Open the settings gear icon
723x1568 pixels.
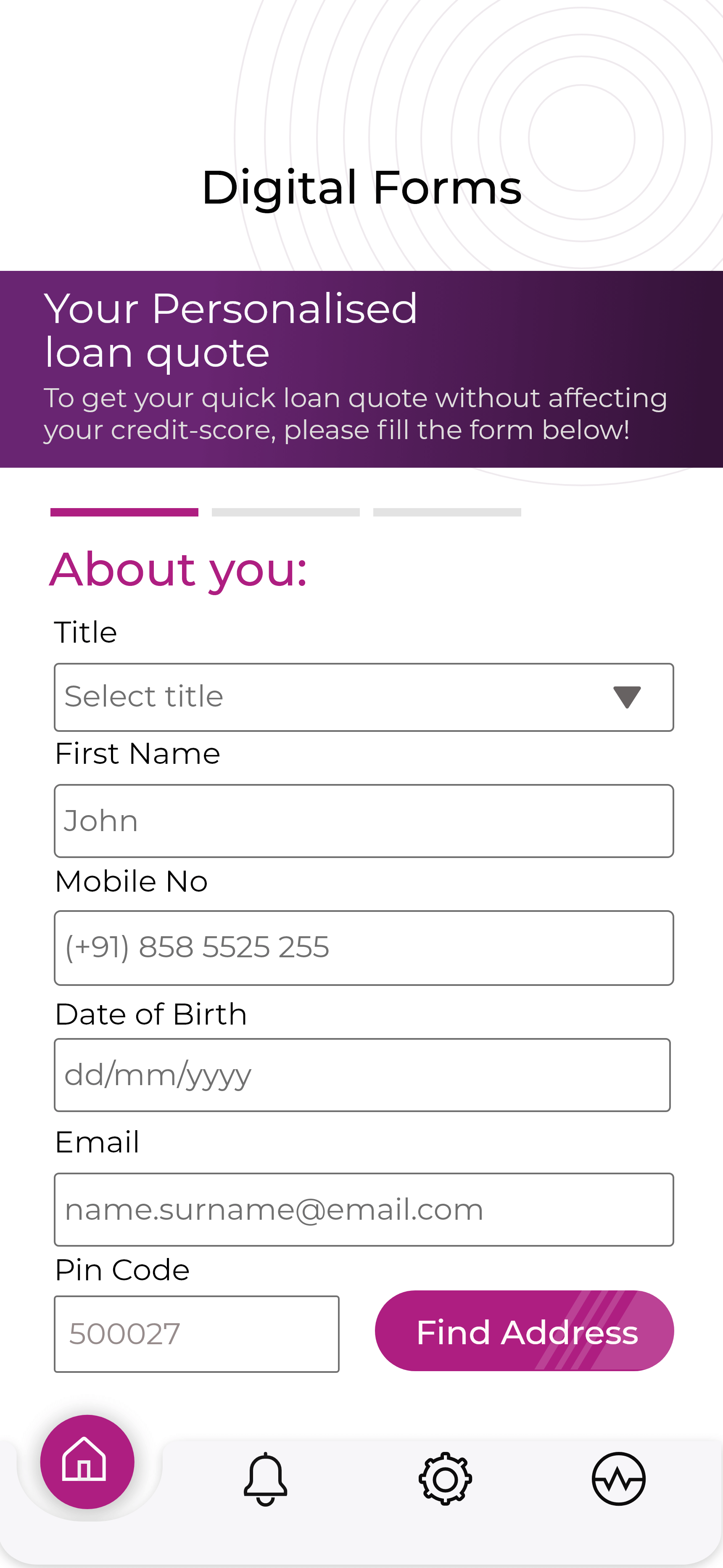tap(446, 1478)
